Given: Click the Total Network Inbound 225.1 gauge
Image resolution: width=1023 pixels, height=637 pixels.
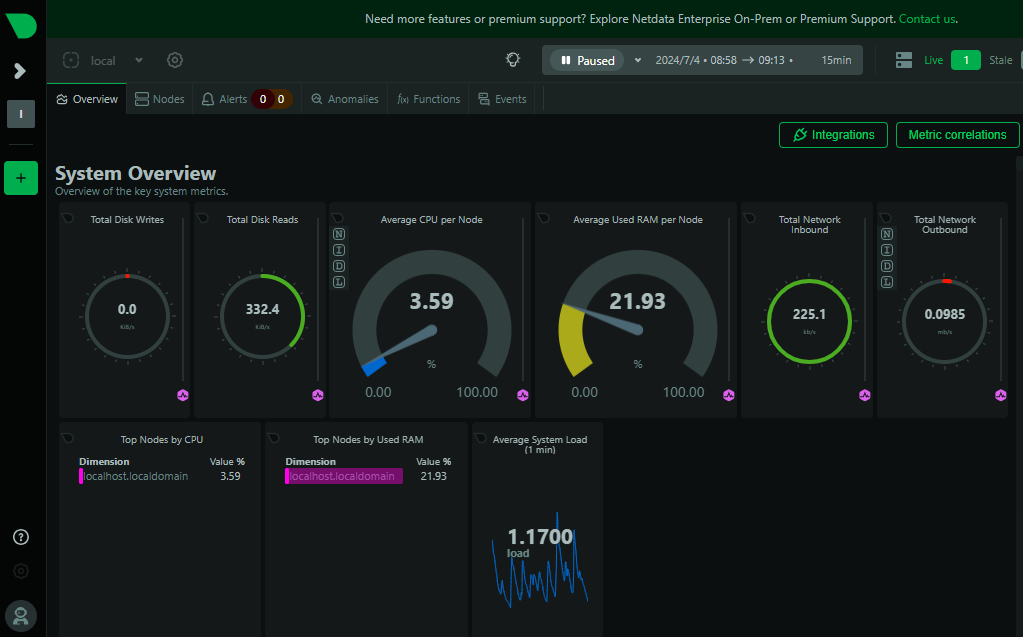Looking at the screenshot, I should [x=809, y=321].
